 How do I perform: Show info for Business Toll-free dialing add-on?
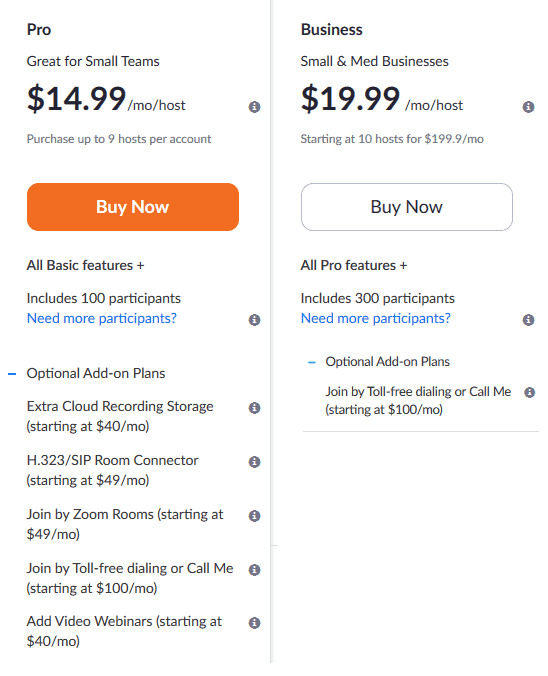pyautogui.click(x=529, y=392)
